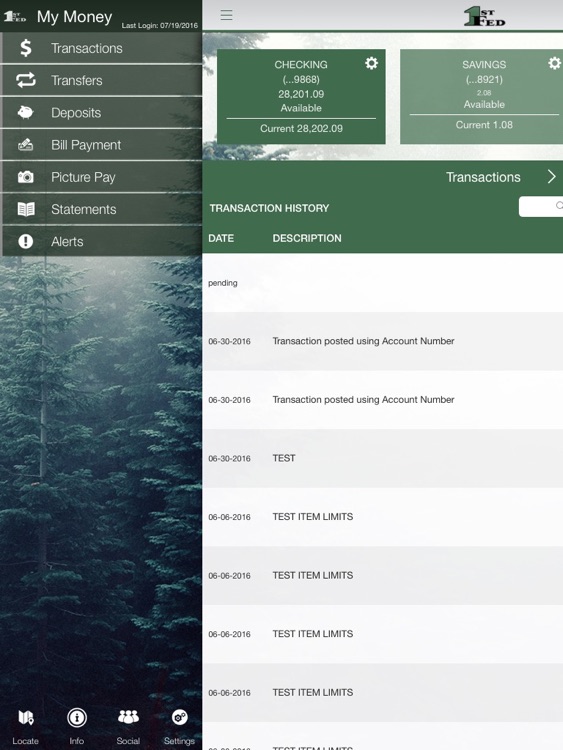The height and width of the screenshot is (750, 563).
Task: Select the Bill Payment menu label
Action: [x=86, y=145]
